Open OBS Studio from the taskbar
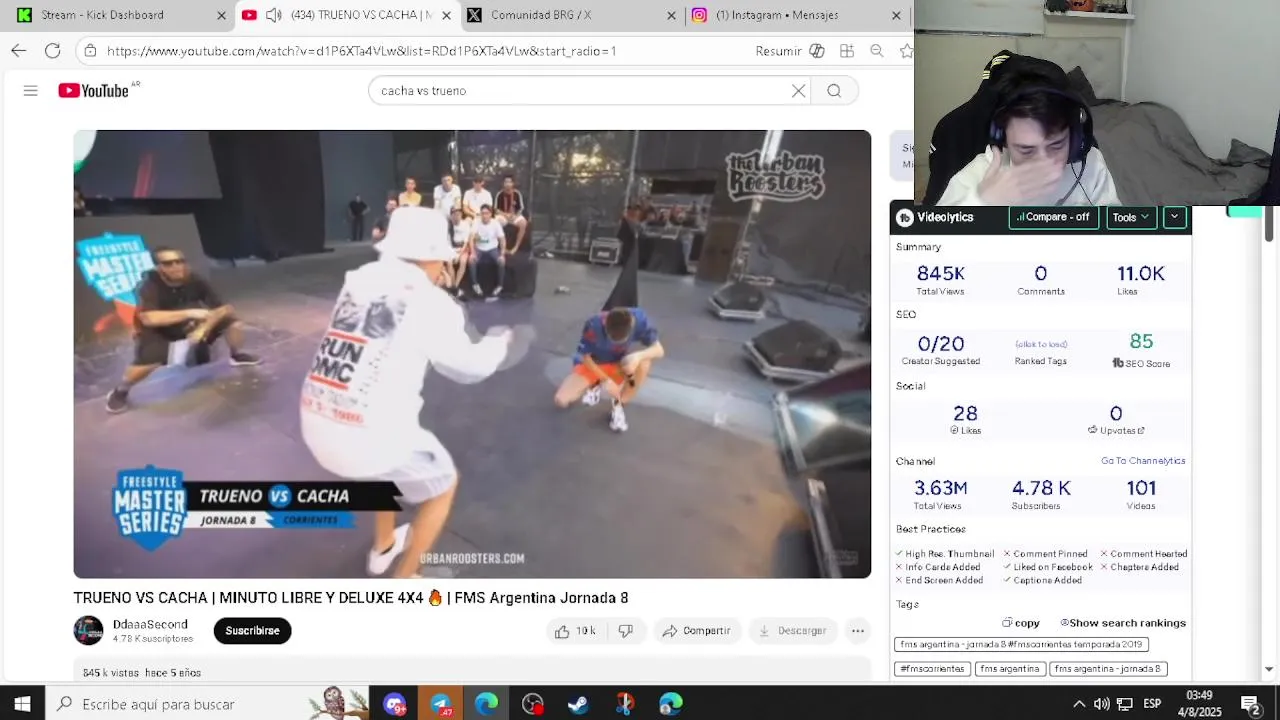 pos(532,704)
